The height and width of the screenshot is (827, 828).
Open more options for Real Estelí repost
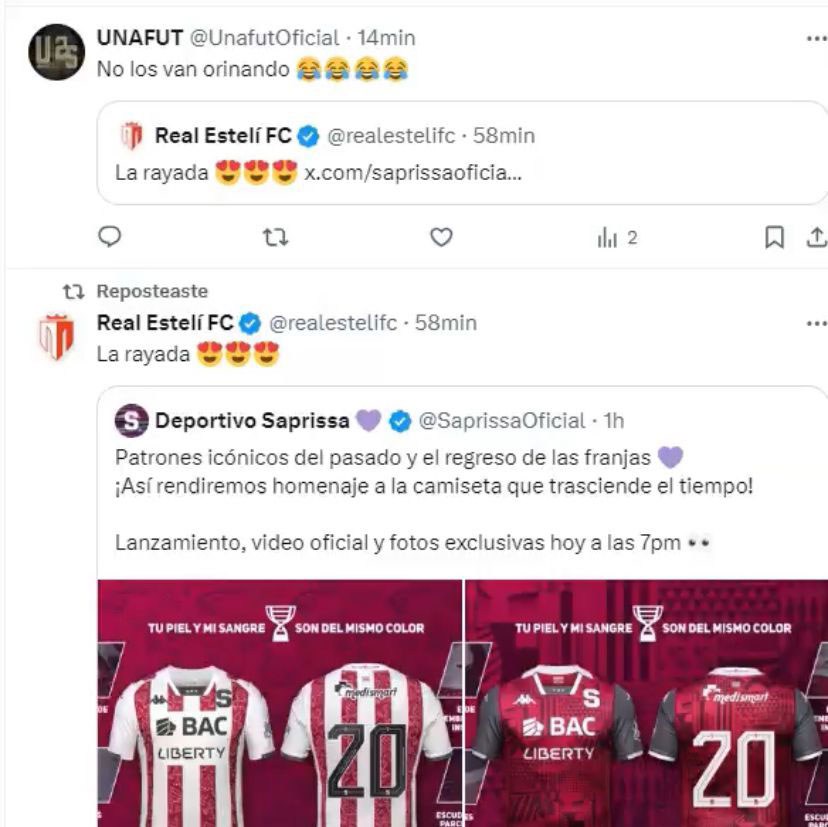coord(816,323)
